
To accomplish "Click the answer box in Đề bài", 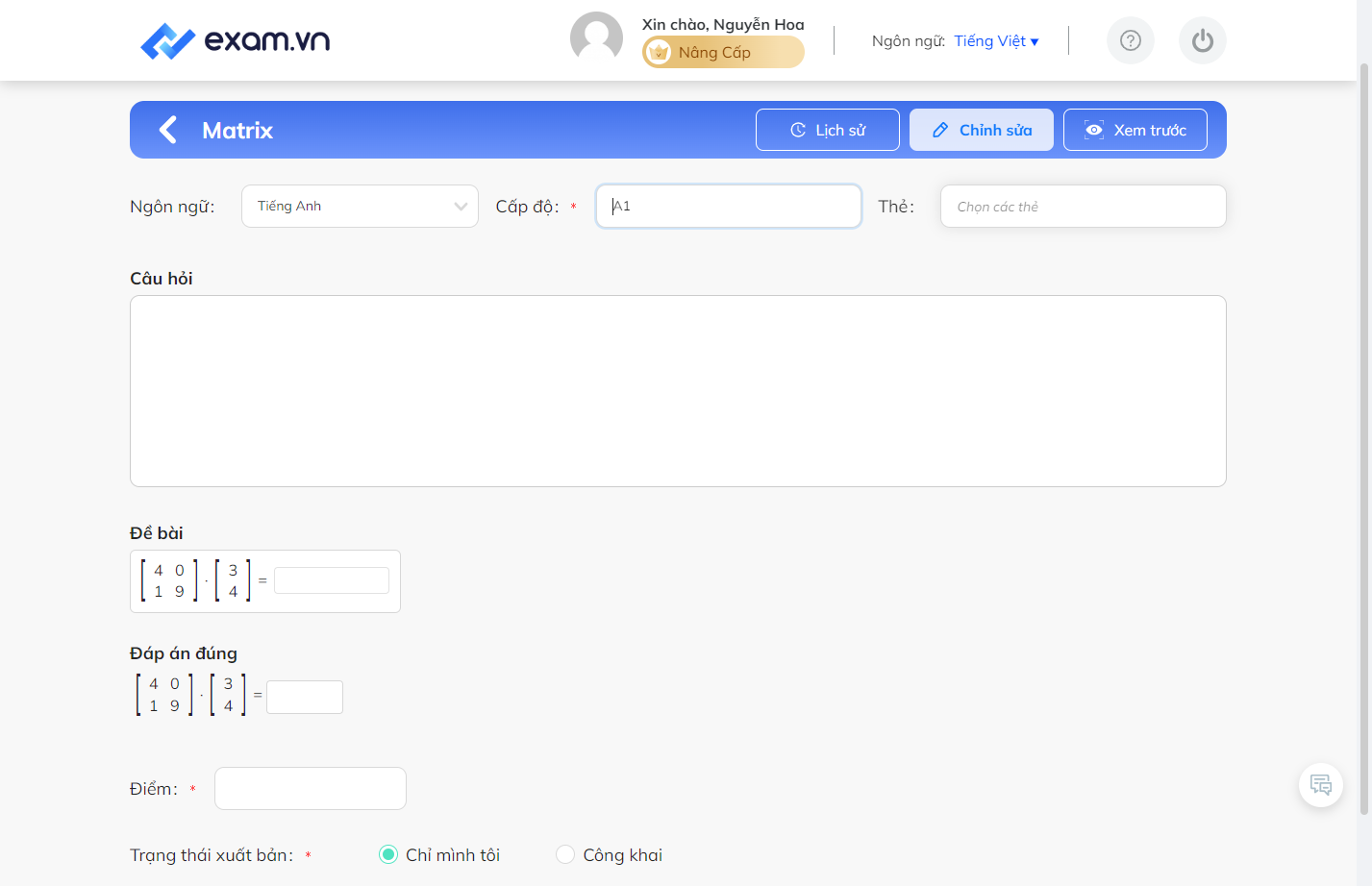I will [x=332, y=580].
